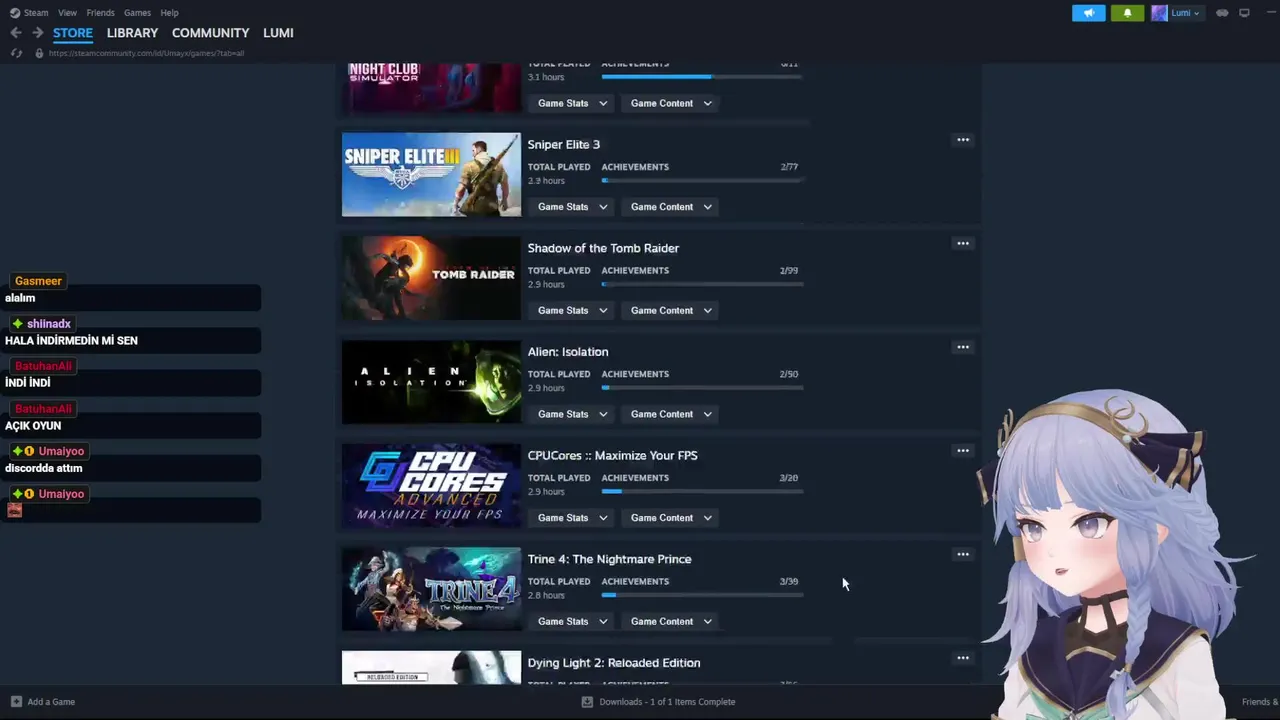
Task: Open the Steam menu
Action: coord(36,13)
